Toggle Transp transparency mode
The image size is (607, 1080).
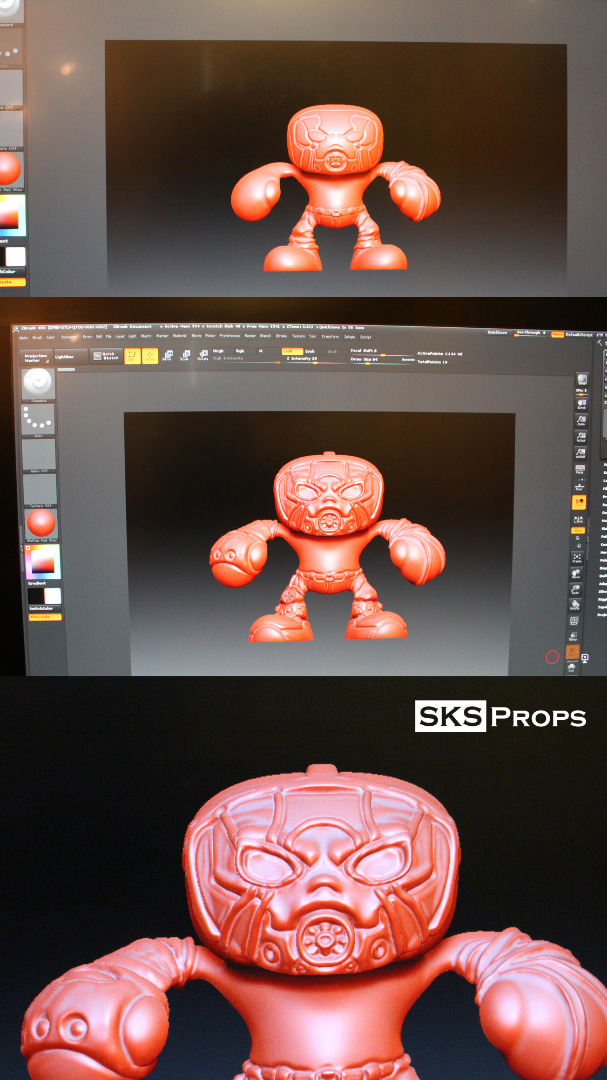tap(573, 636)
